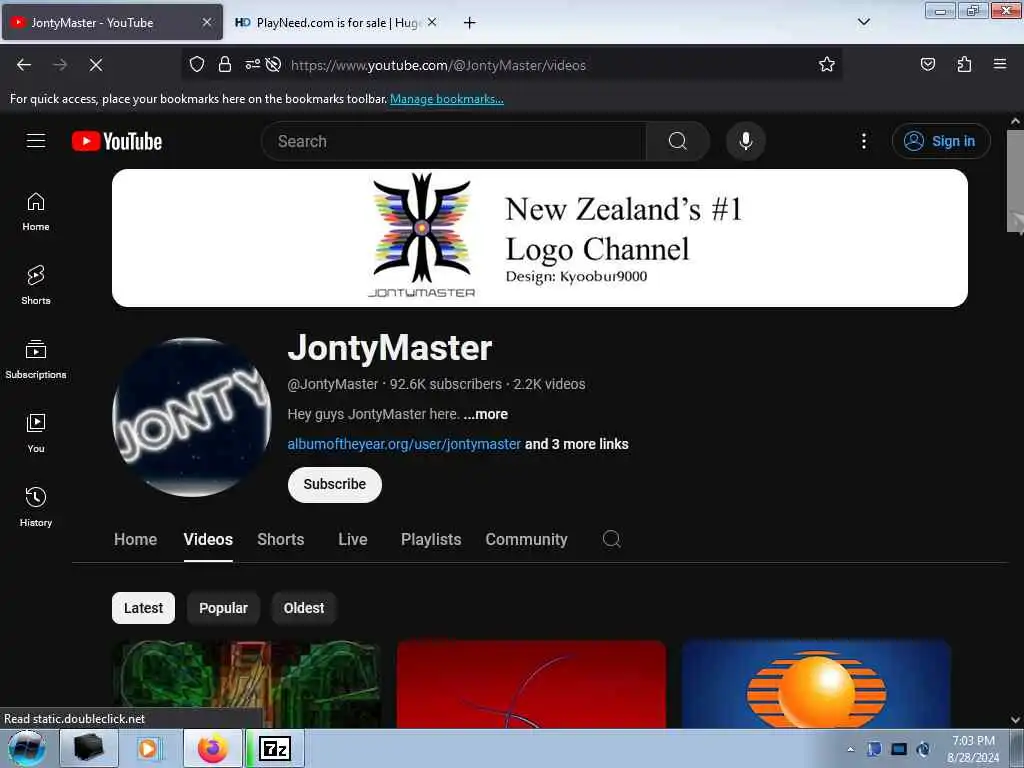Viewport: 1024px width, 768px height.
Task: Open channel Live tab
Action: click(x=353, y=539)
